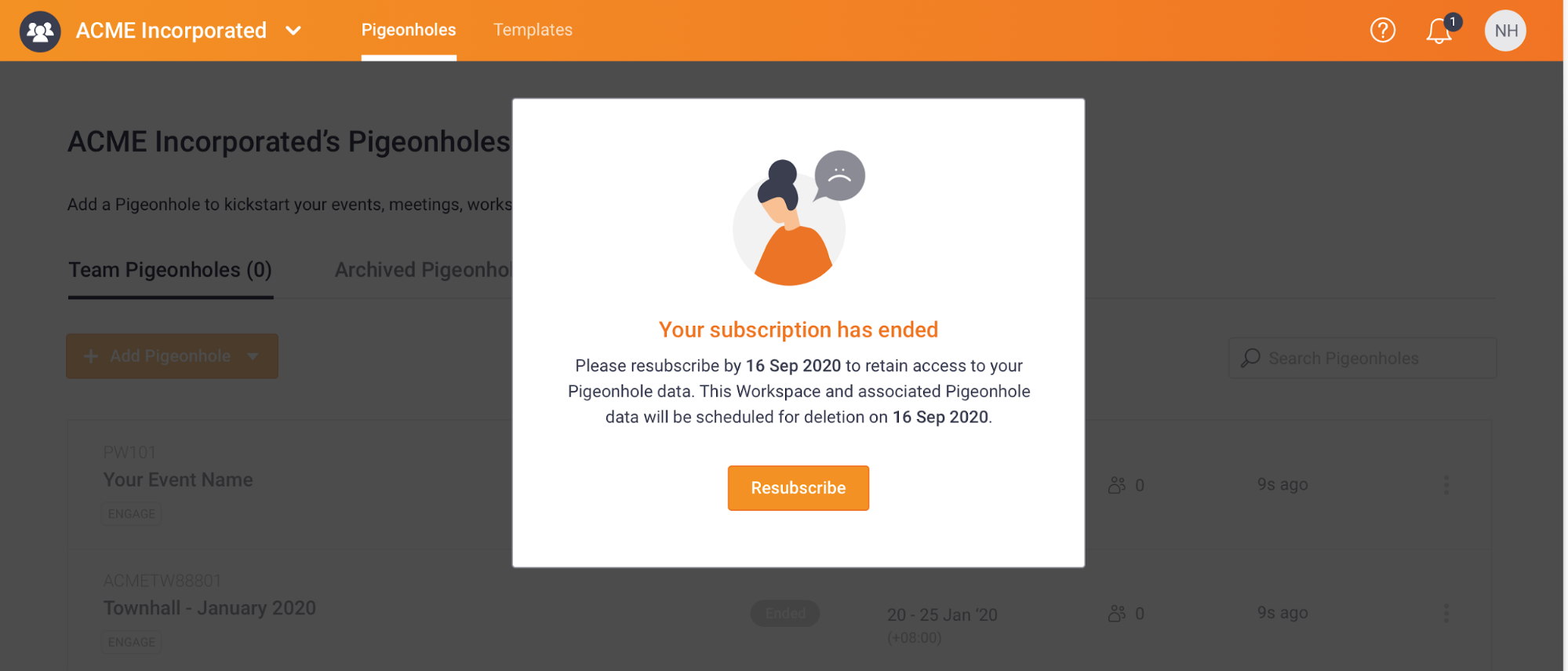
Task: Click the Resubscribe button
Action: click(798, 488)
